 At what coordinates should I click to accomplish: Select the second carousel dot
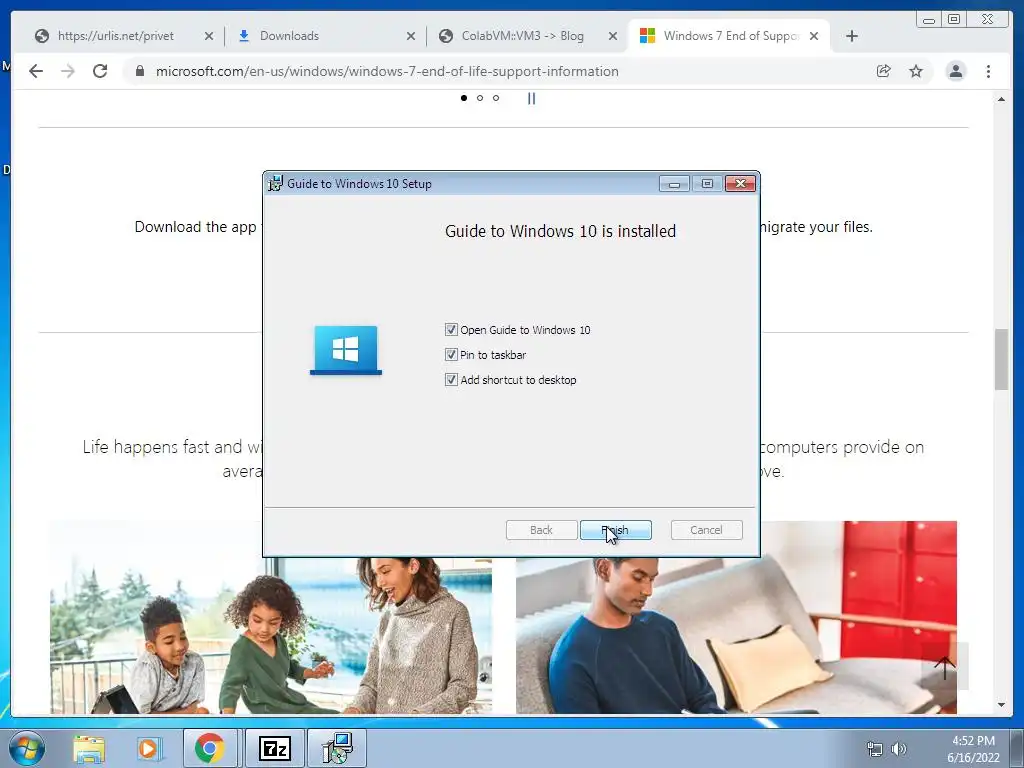tap(480, 98)
